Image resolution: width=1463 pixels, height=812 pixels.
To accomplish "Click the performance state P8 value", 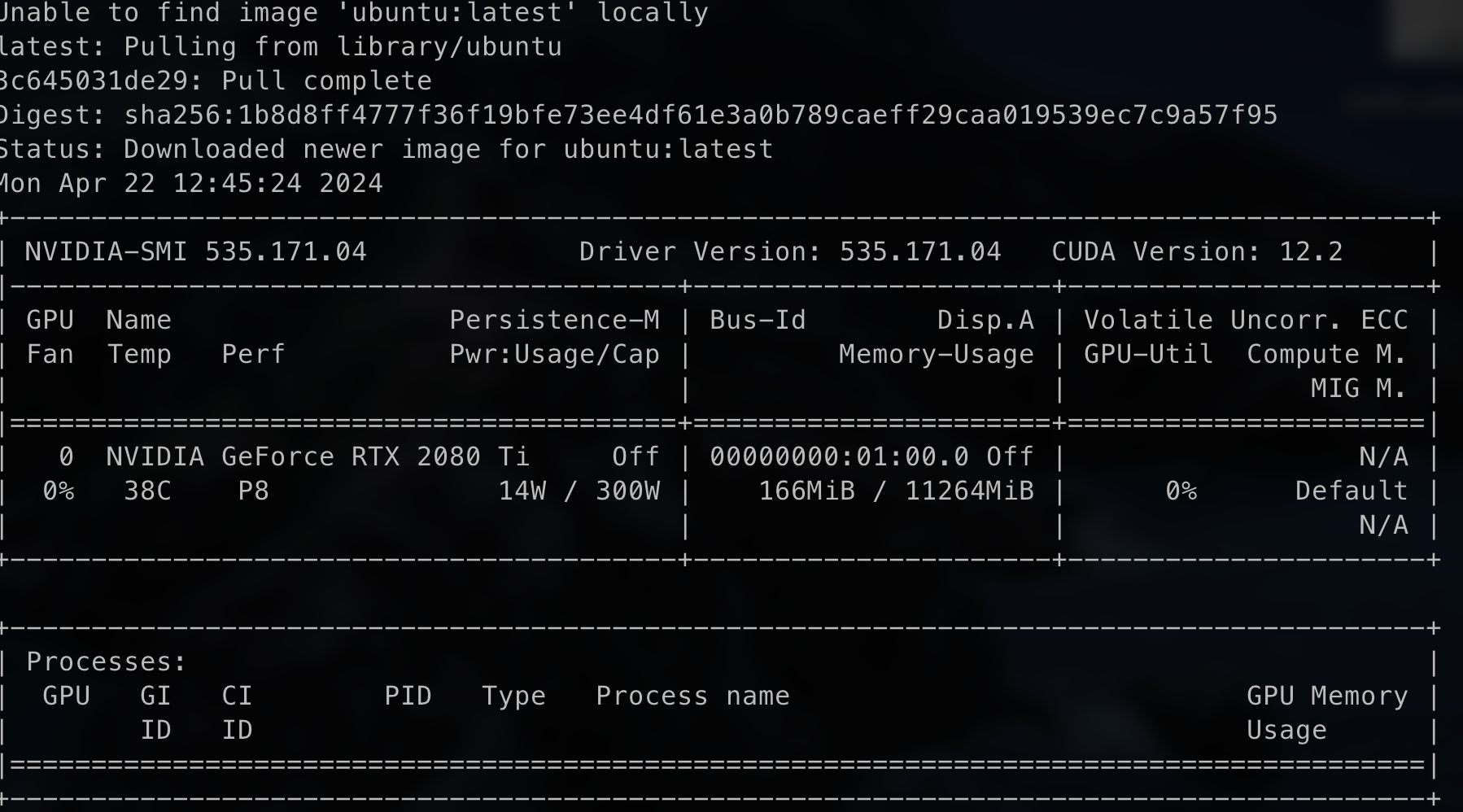I will (252, 491).
